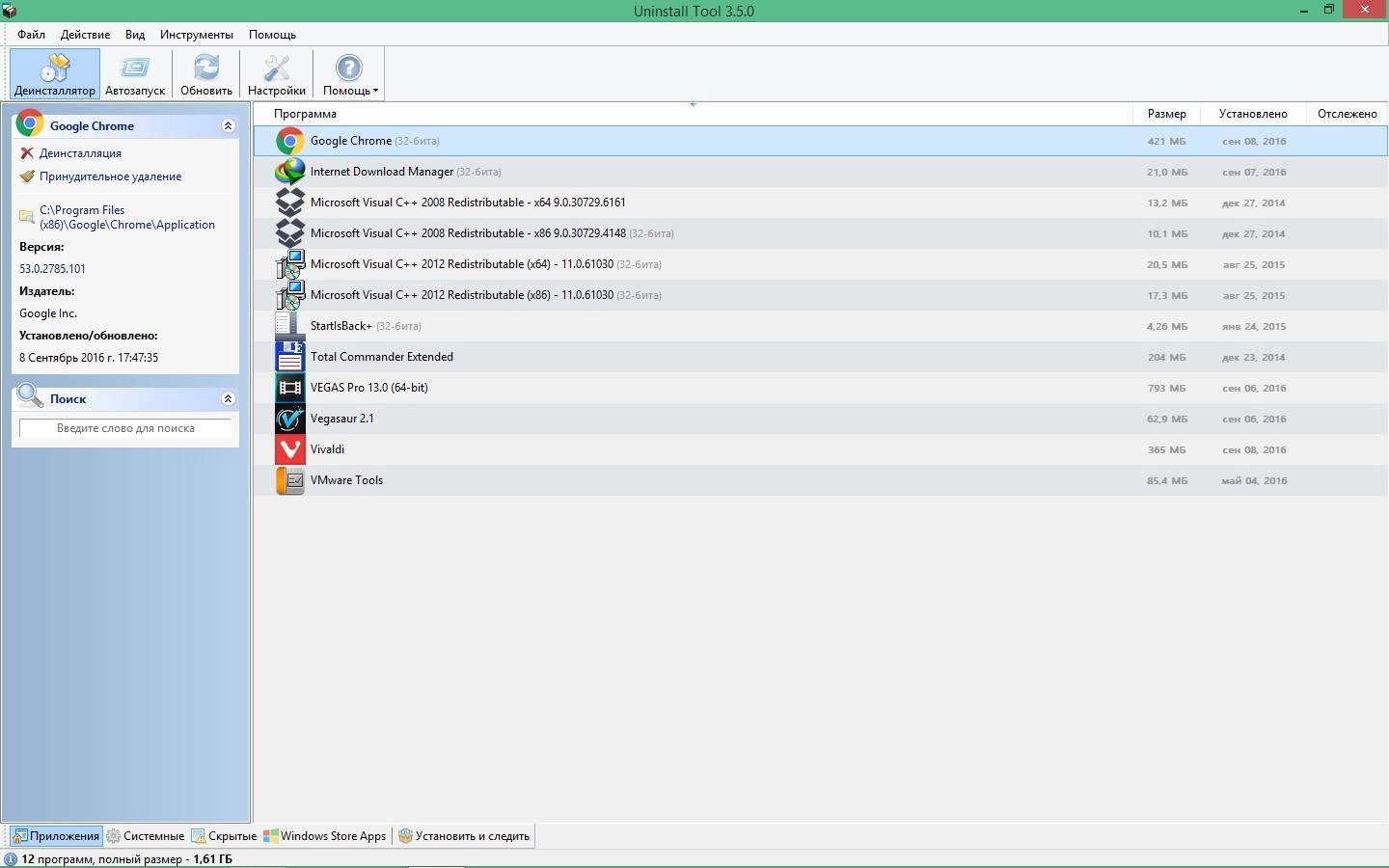Click the Internet Download Manager icon
The image size is (1389, 868).
[289, 172]
